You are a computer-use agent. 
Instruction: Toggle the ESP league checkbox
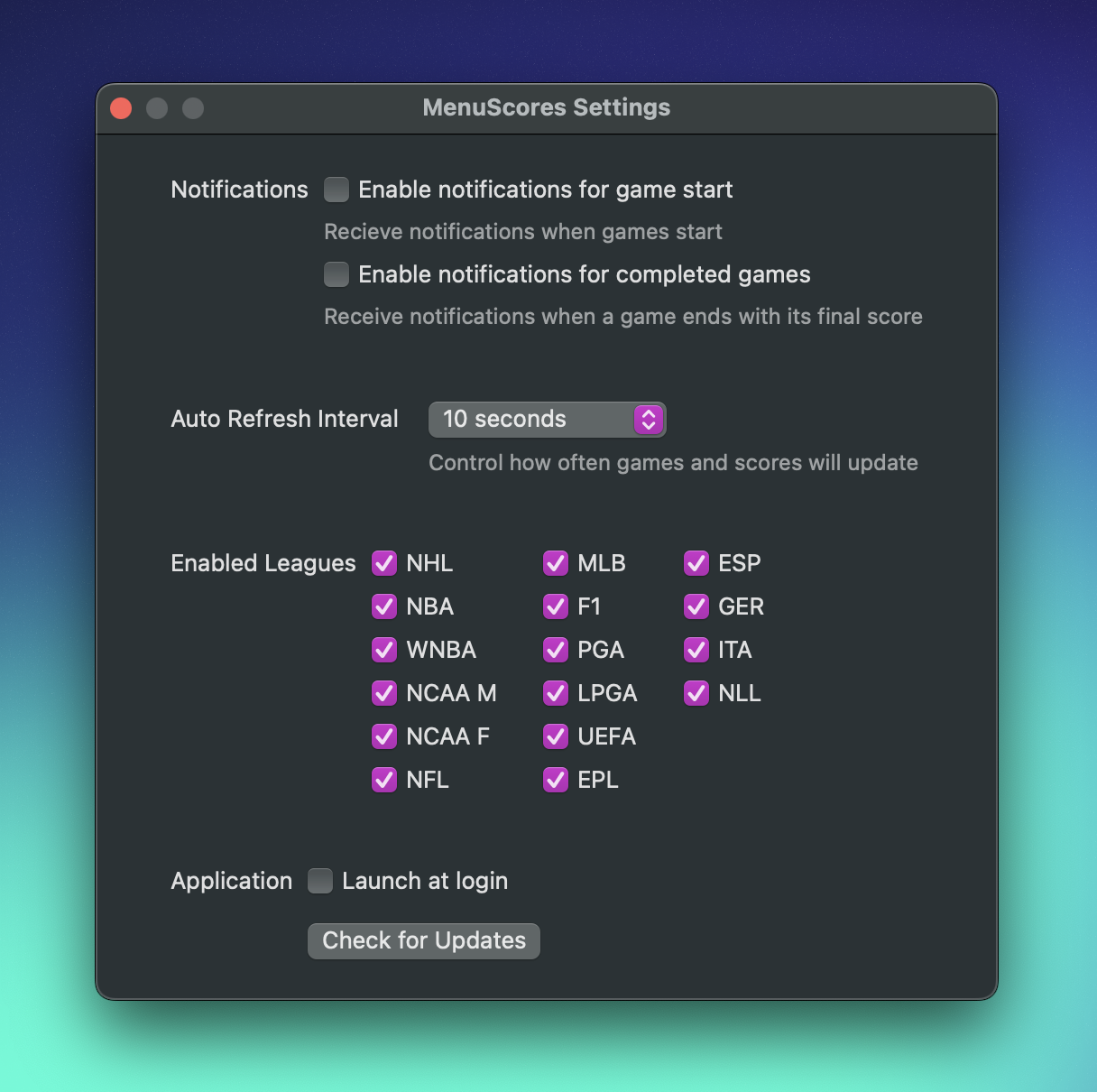click(x=696, y=563)
